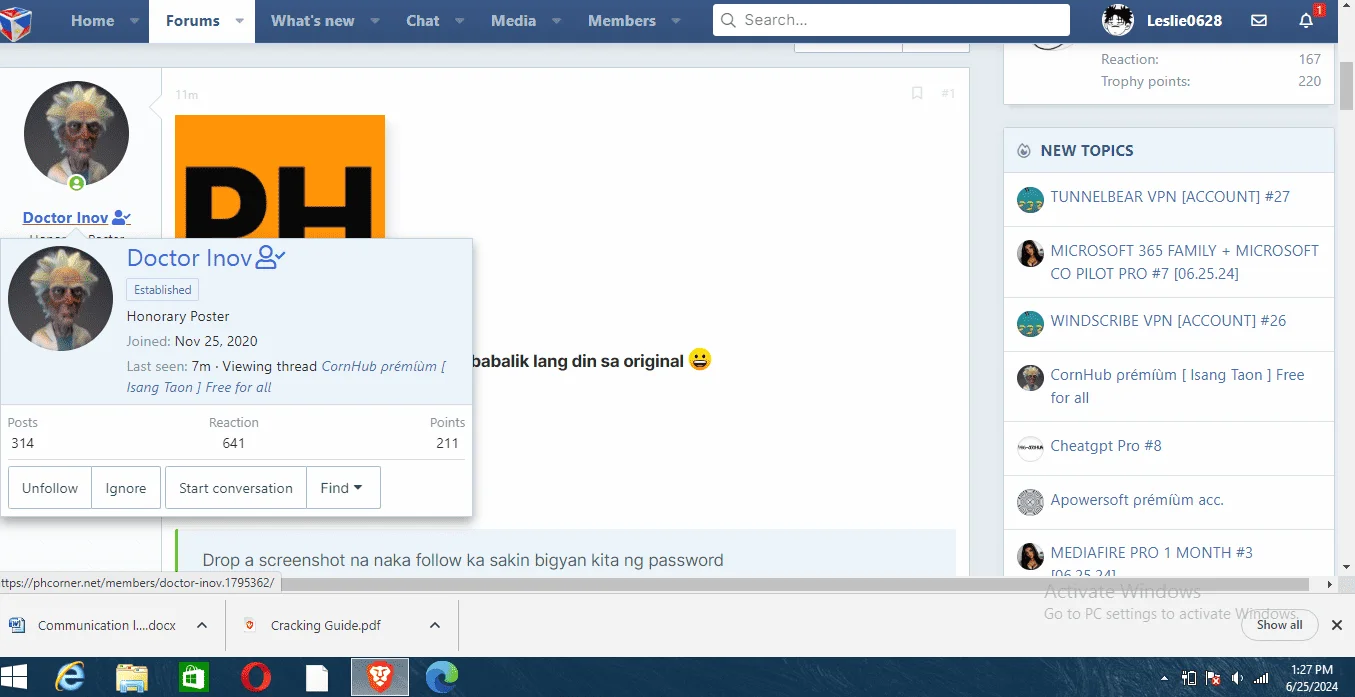Select the Forums tab
The height and width of the screenshot is (697, 1355).
pyautogui.click(x=193, y=21)
